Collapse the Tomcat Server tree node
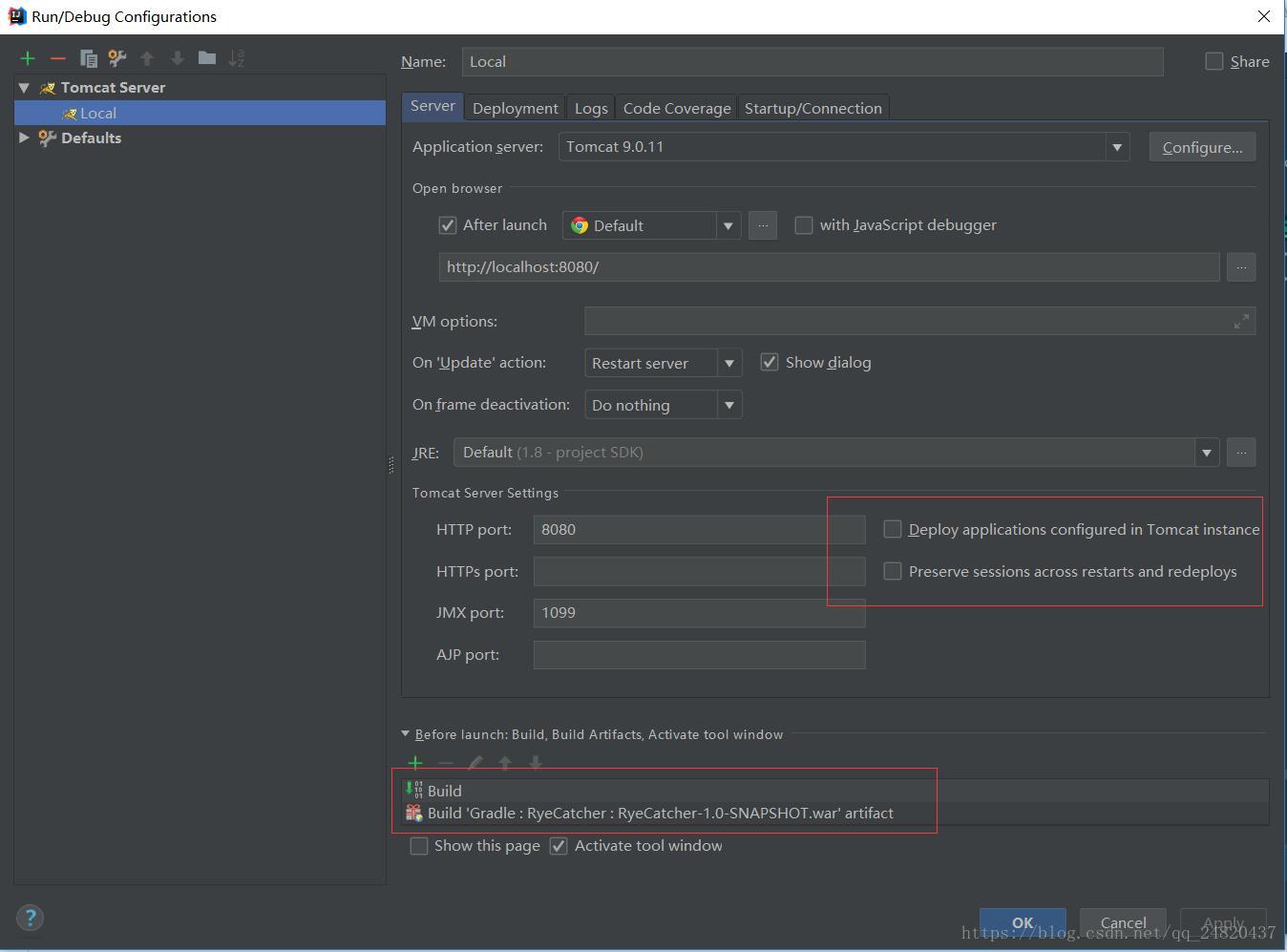Image resolution: width=1287 pixels, height=952 pixels. (24, 88)
